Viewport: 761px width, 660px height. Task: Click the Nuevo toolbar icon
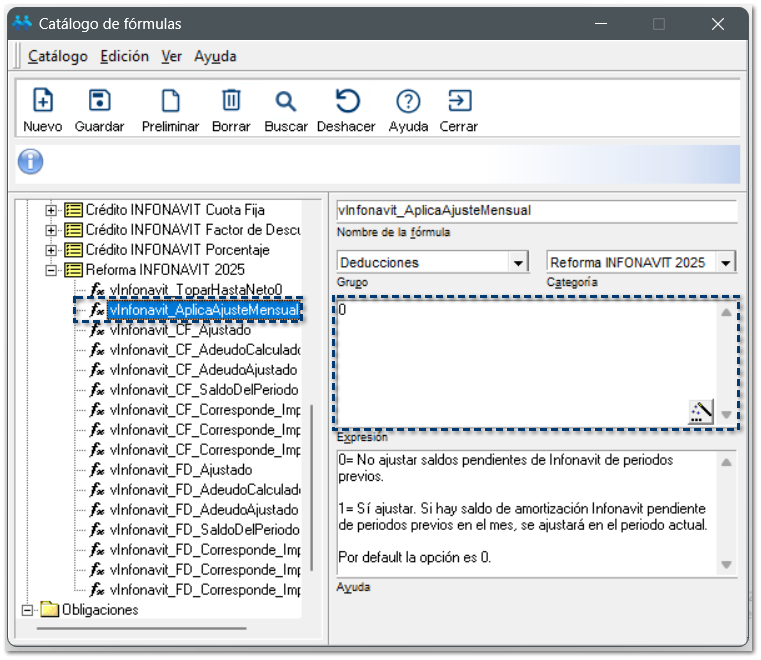pyautogui.click(x=42, y=101)
